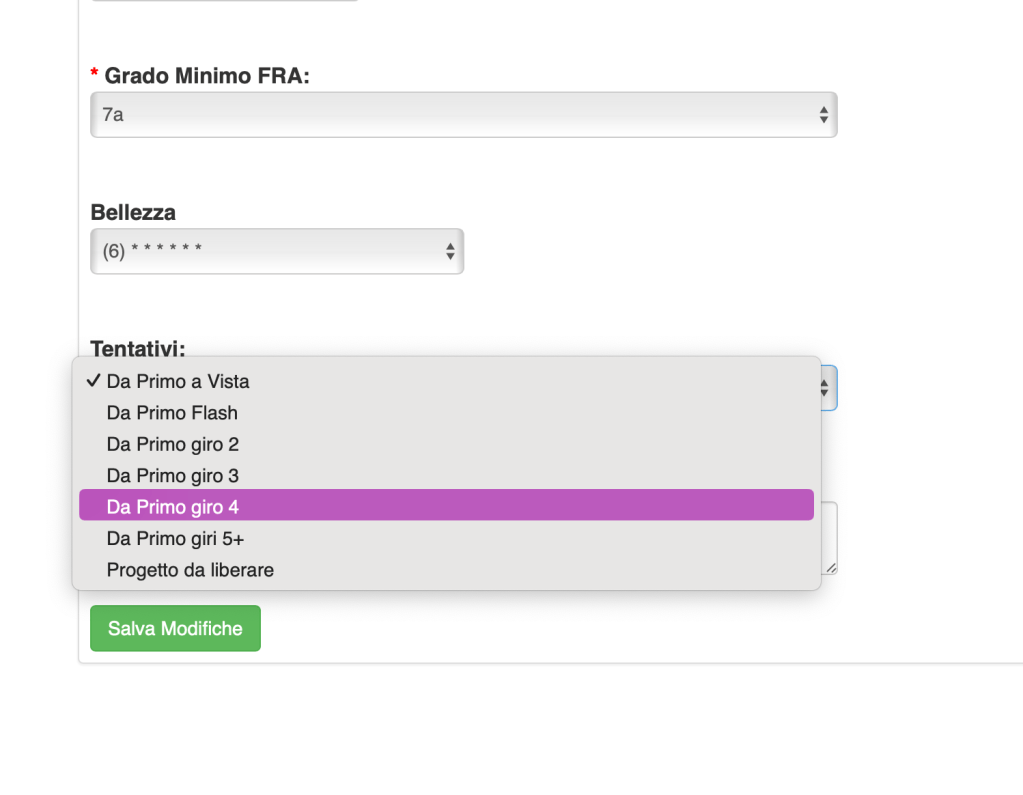Collapse the Tentativi dropdown via its arrows

coord(826,387)
